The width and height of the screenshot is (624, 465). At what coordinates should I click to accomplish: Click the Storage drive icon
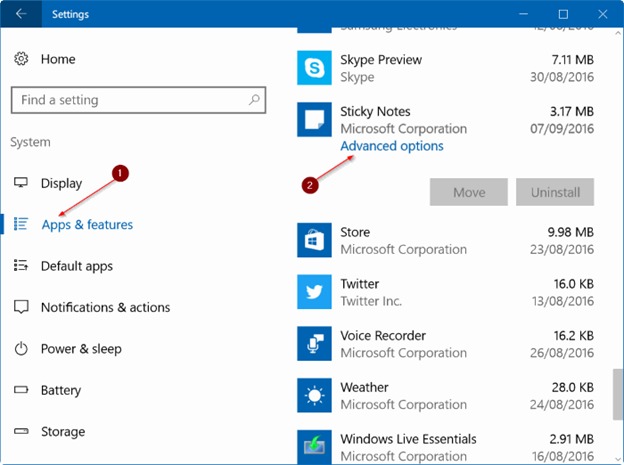click(x=21, y=431)
